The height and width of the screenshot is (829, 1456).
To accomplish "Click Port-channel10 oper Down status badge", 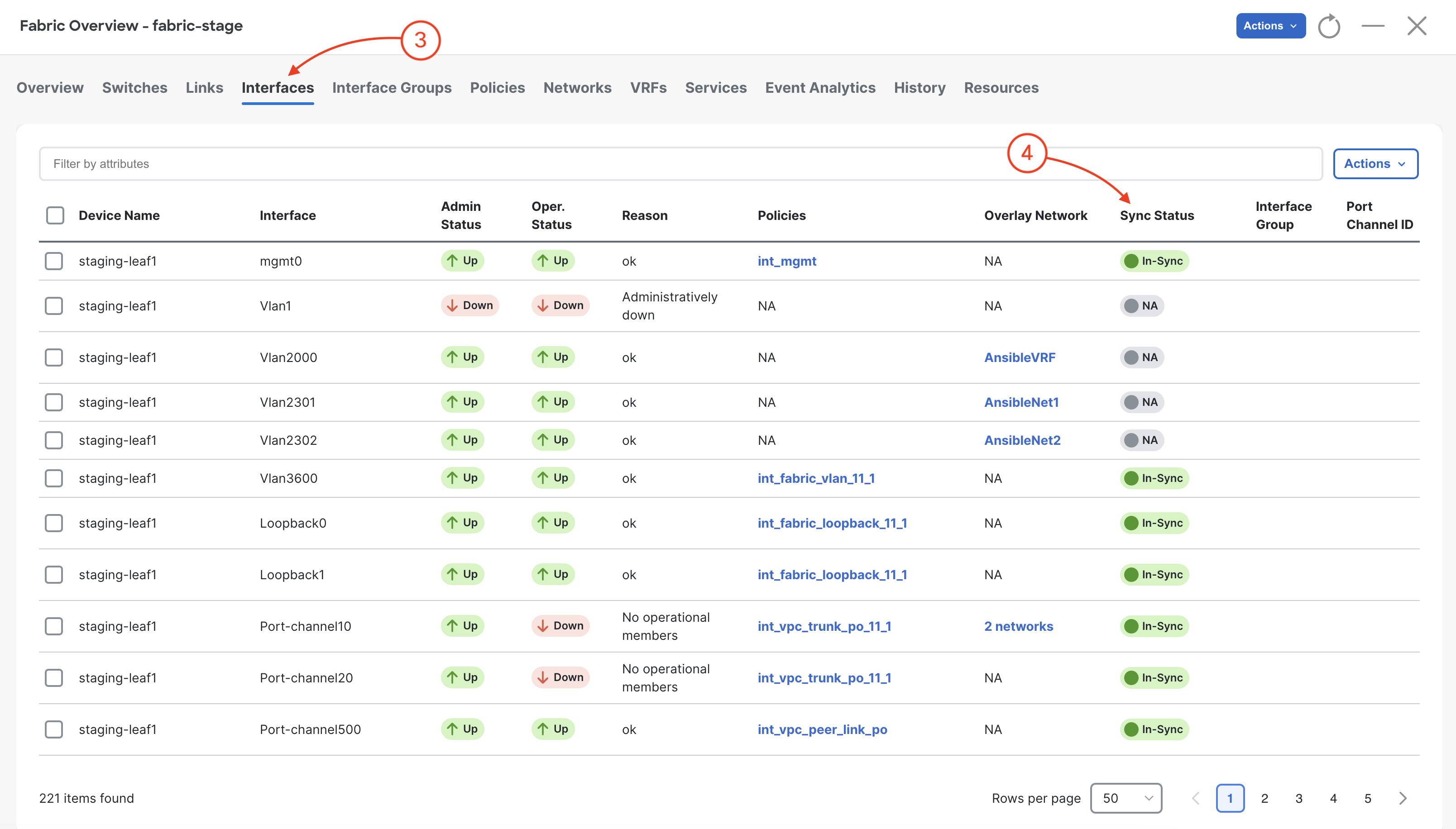I will point(560,626).
